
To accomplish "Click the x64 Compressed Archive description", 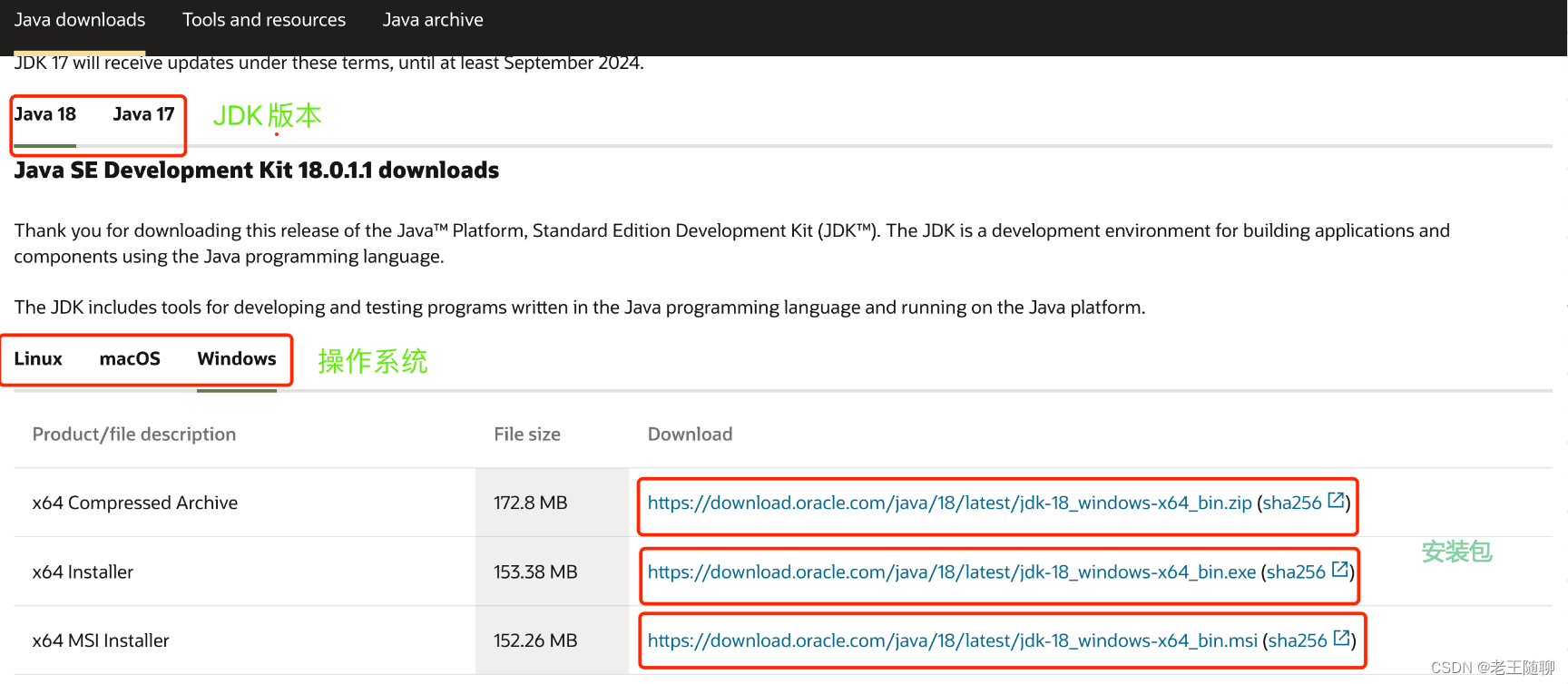I will 135,503.
